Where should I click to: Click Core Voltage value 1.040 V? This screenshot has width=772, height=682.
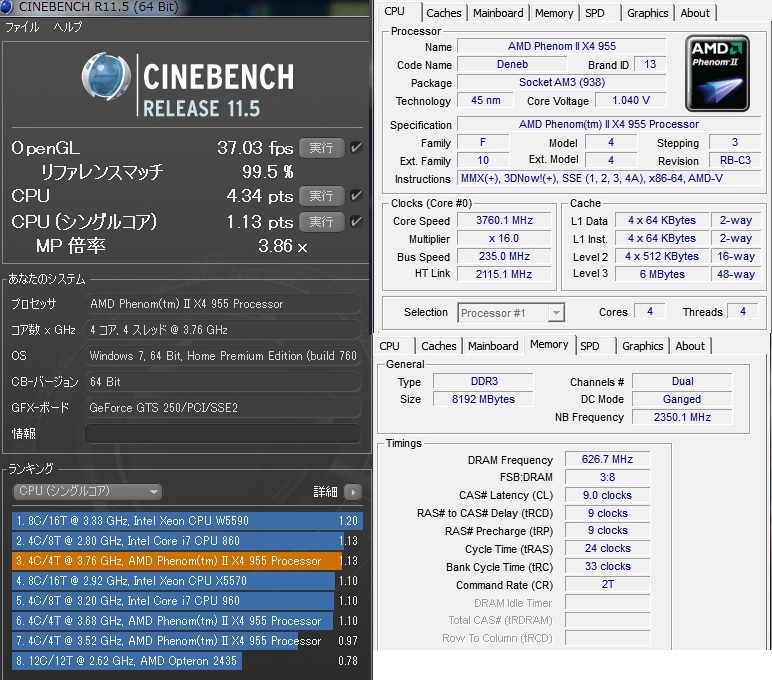pyautogui.click(x=631, y=100)
